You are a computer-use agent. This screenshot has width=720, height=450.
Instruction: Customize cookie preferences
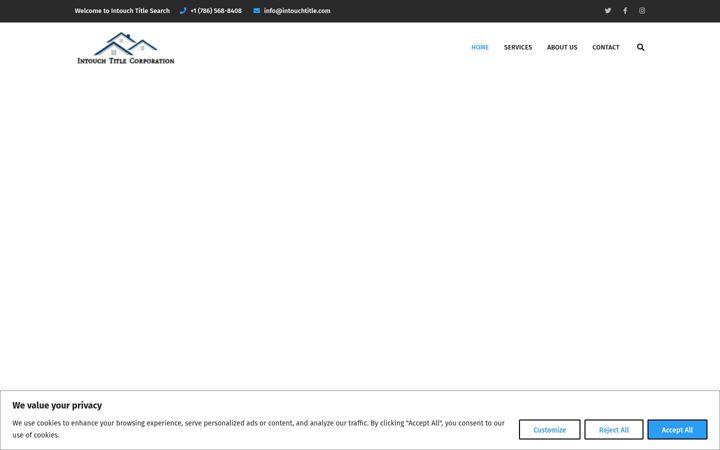tap(550, 430)
